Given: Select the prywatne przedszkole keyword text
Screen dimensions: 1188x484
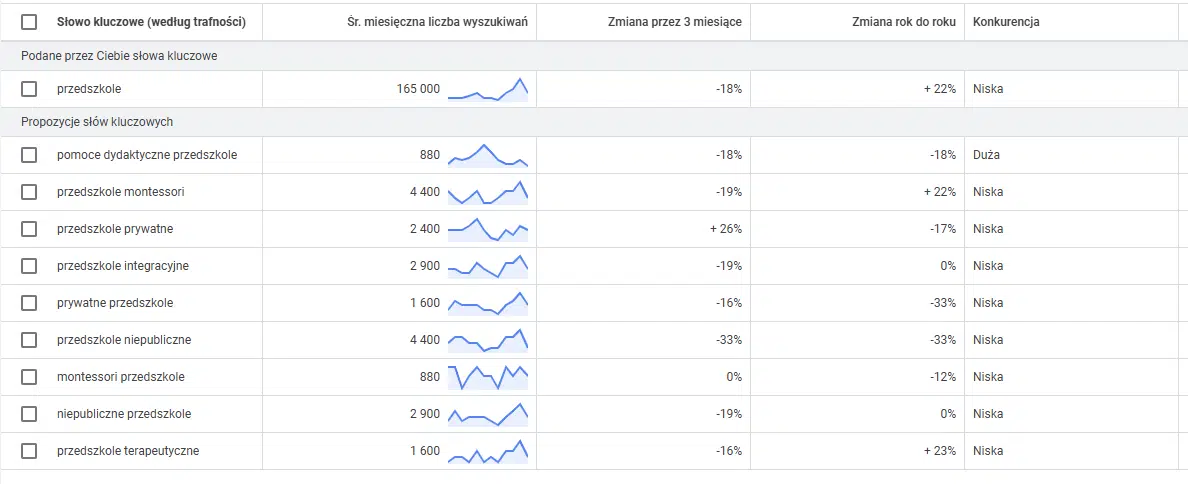Looking at the screenshot, I should 115,303.
